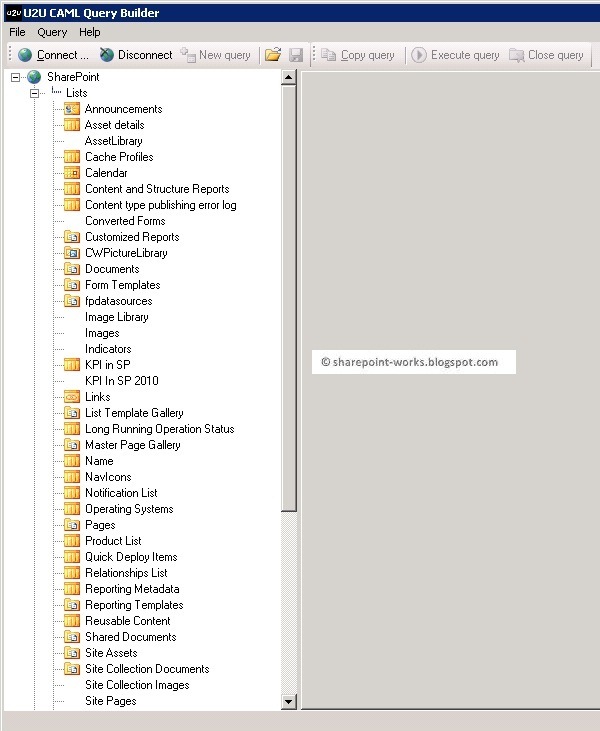Select the Notification List item

click(121, 493)
